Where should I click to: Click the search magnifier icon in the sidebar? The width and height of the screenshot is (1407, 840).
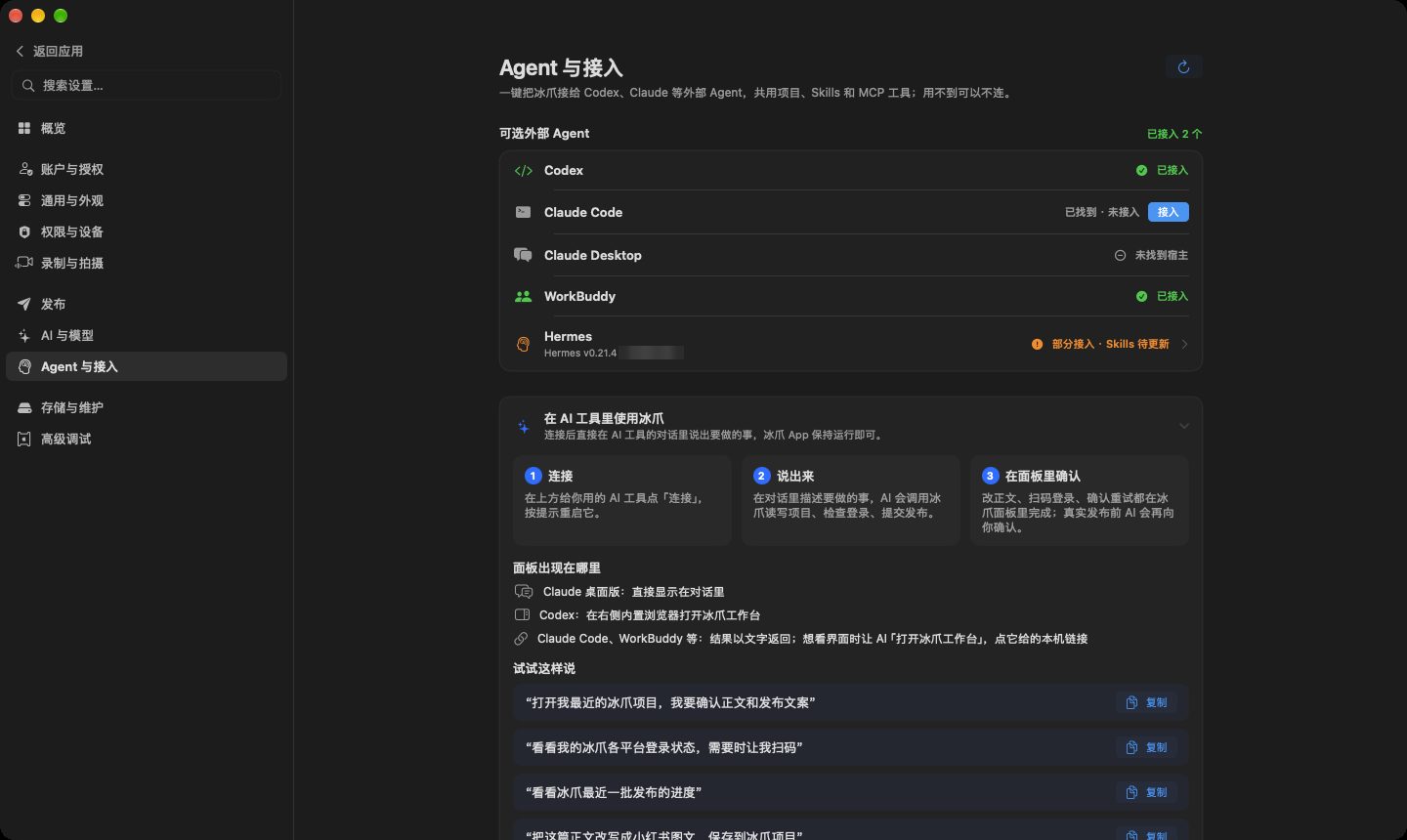pyautogui.click(x=28, y=86)
